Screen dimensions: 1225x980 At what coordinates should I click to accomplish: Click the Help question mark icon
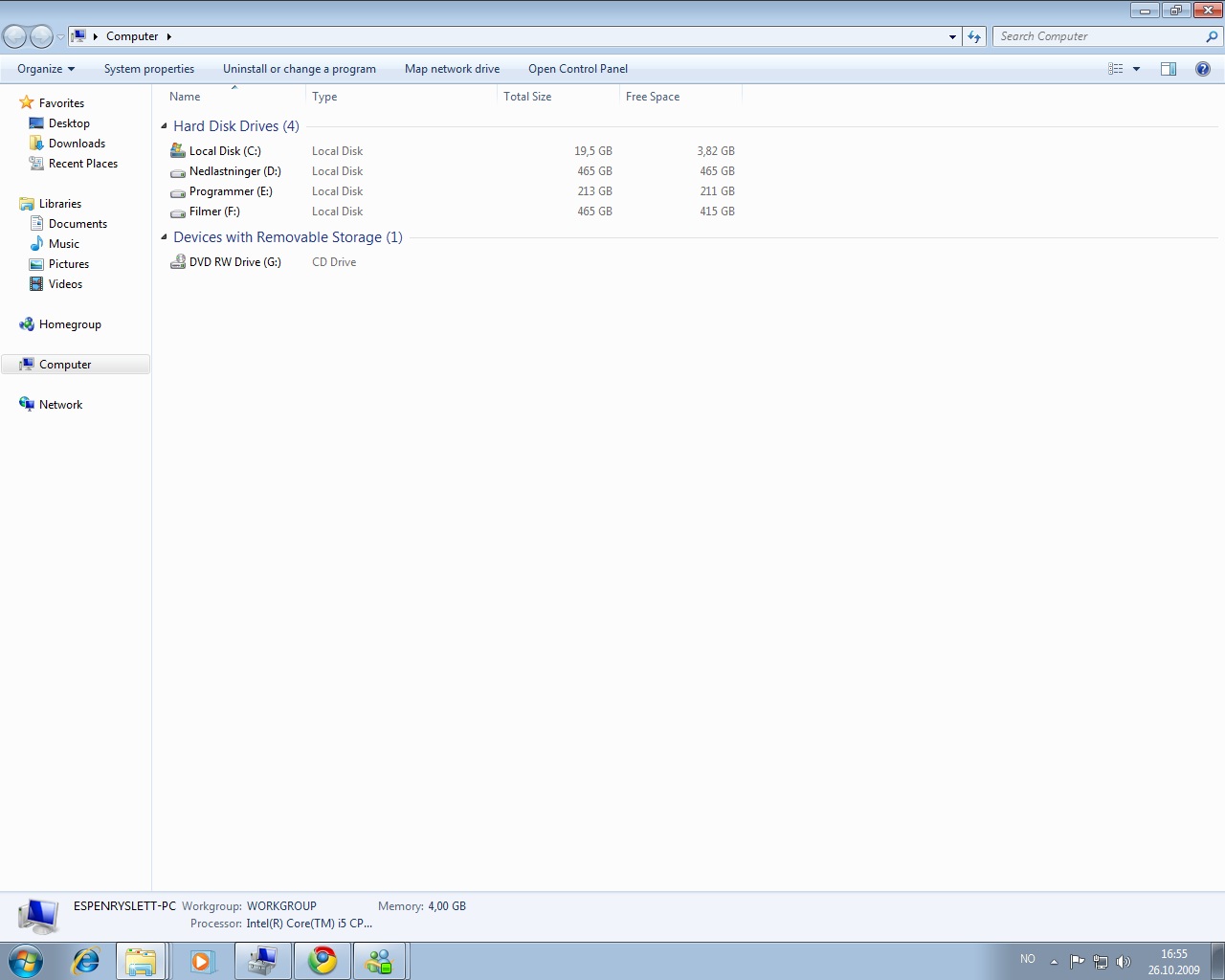pyautogui.click(x=1203, y=69)
